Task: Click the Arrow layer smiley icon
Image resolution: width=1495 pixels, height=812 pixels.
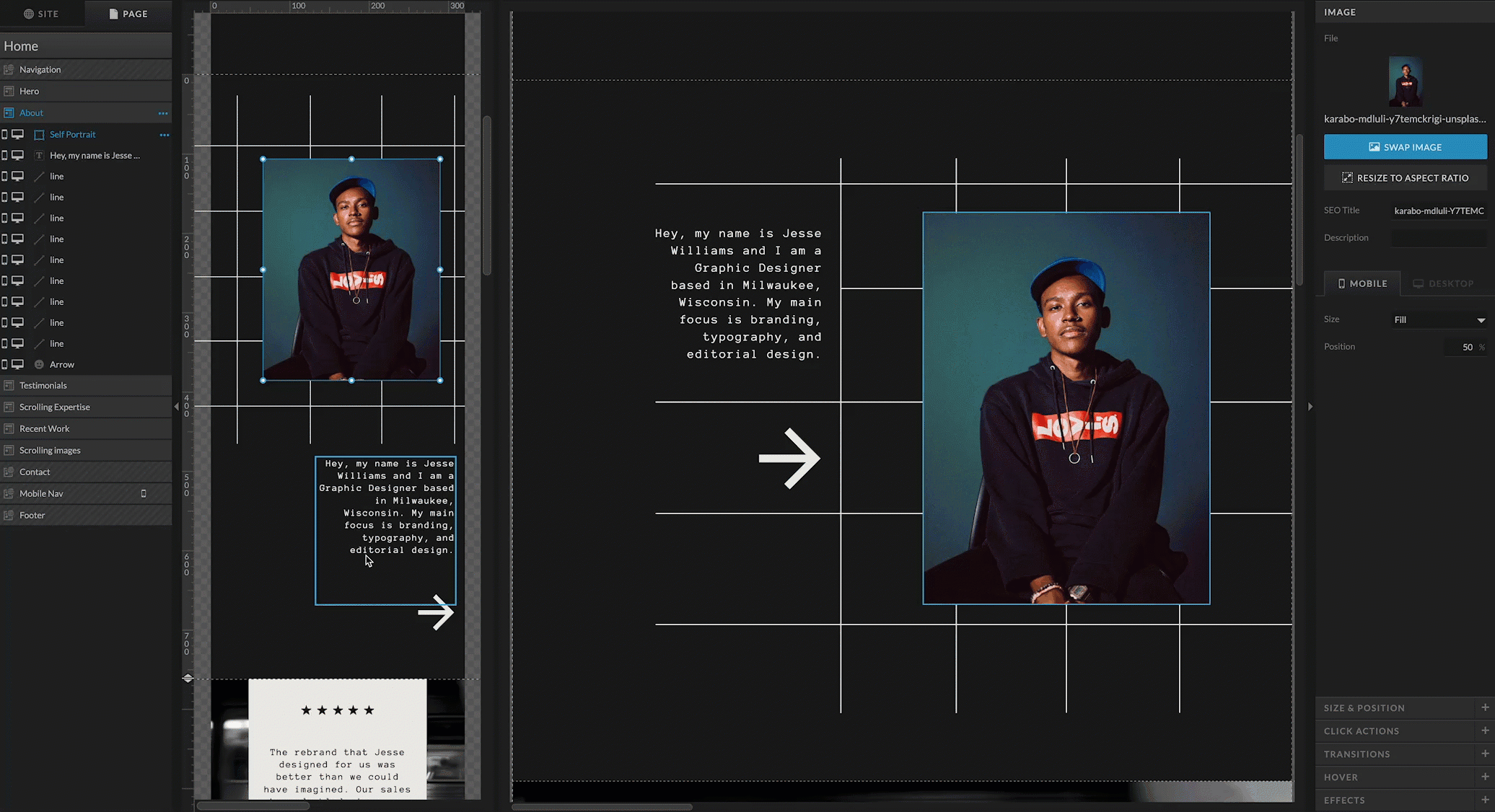Action: tap(39, 365)
